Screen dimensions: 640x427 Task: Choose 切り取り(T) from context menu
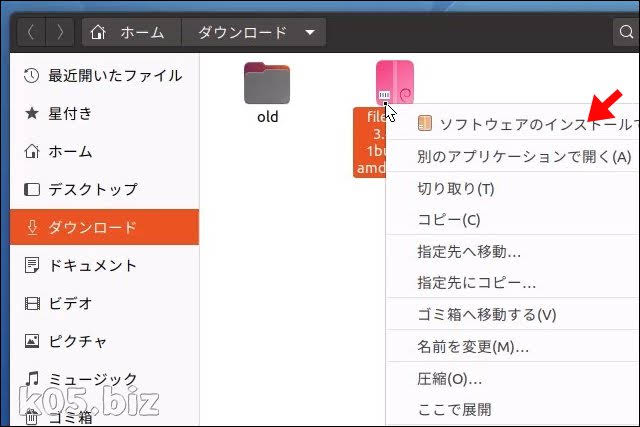pyautogui.click(x=513, y=189)
